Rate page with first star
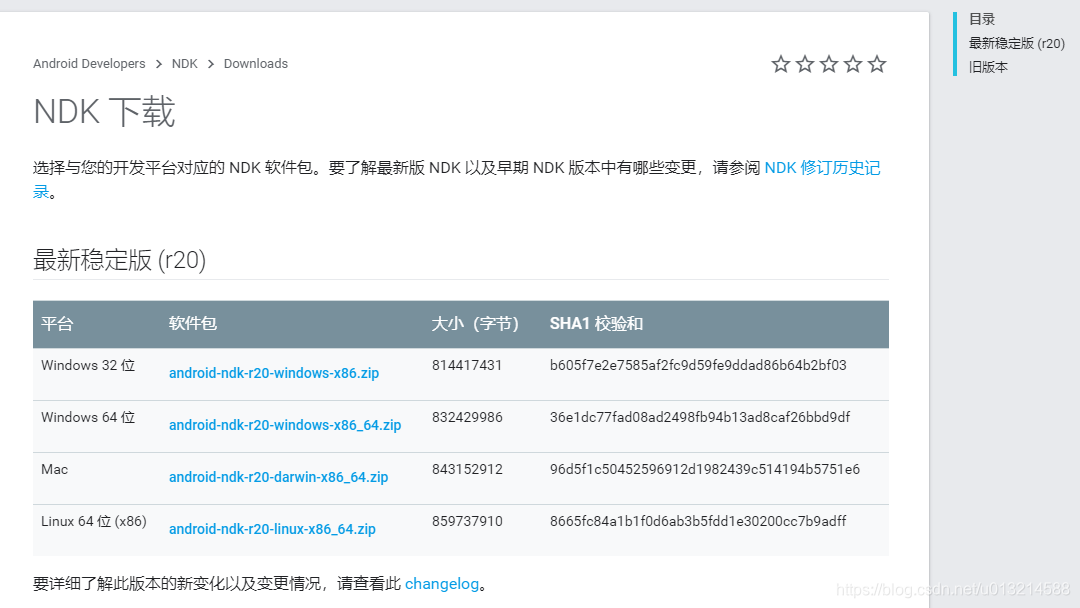This screenshot has width=1080, height=608. pos(780,64)
